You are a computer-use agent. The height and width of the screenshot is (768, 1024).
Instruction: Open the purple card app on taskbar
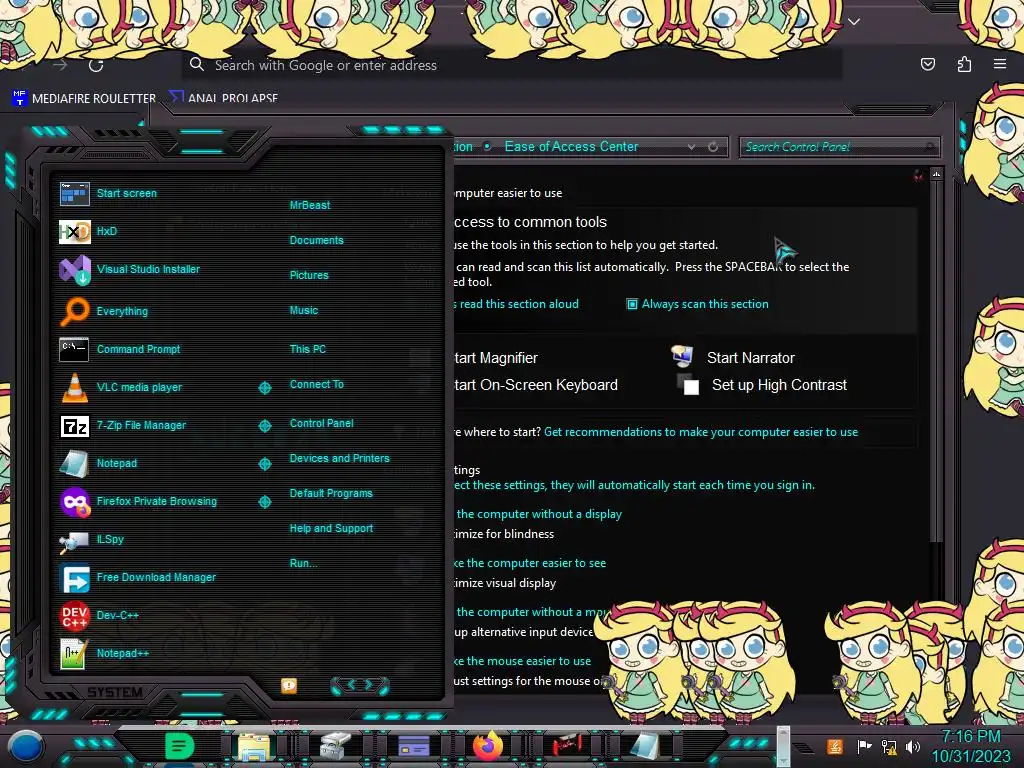(x=413, y=746)
